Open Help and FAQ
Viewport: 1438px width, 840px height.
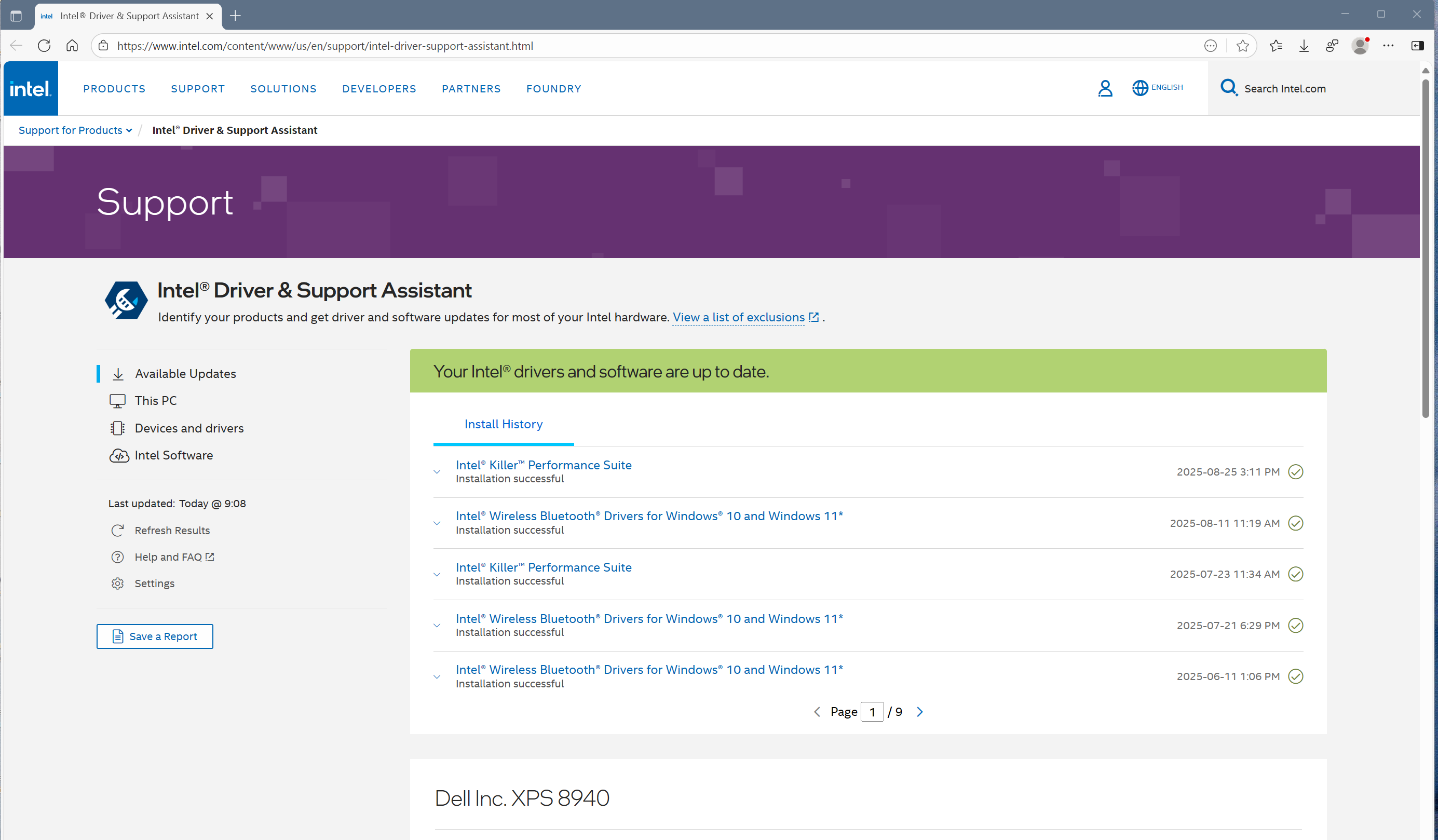point(168,557)
